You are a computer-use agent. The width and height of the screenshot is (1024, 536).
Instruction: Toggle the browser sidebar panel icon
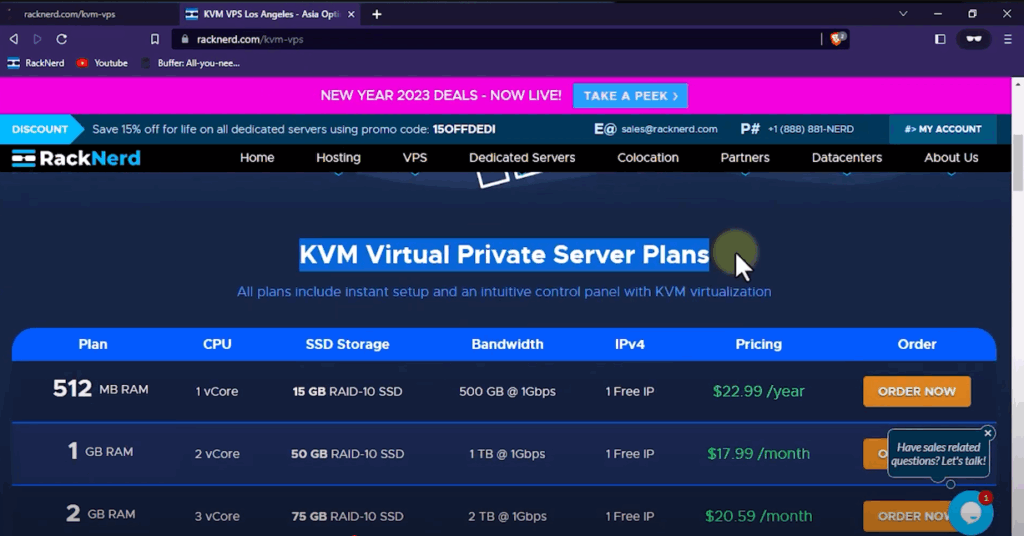(940, 39)
